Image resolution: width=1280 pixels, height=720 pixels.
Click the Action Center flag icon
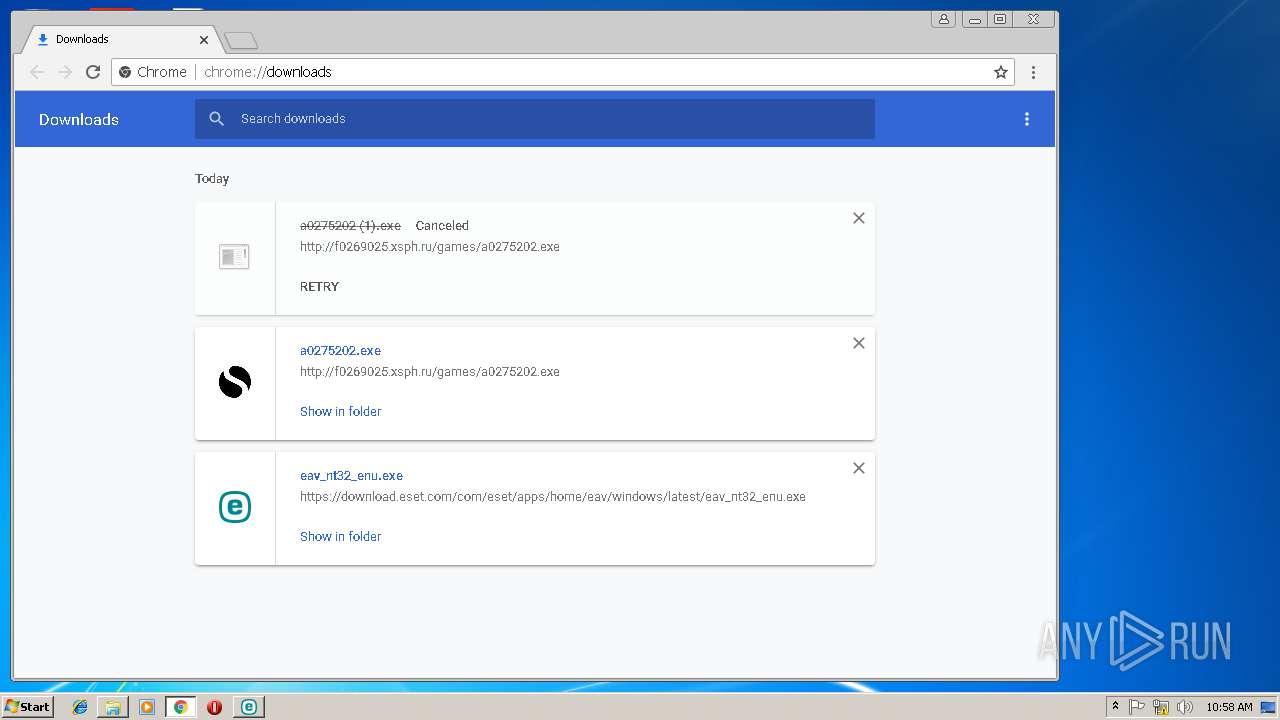coord(1137,707)
